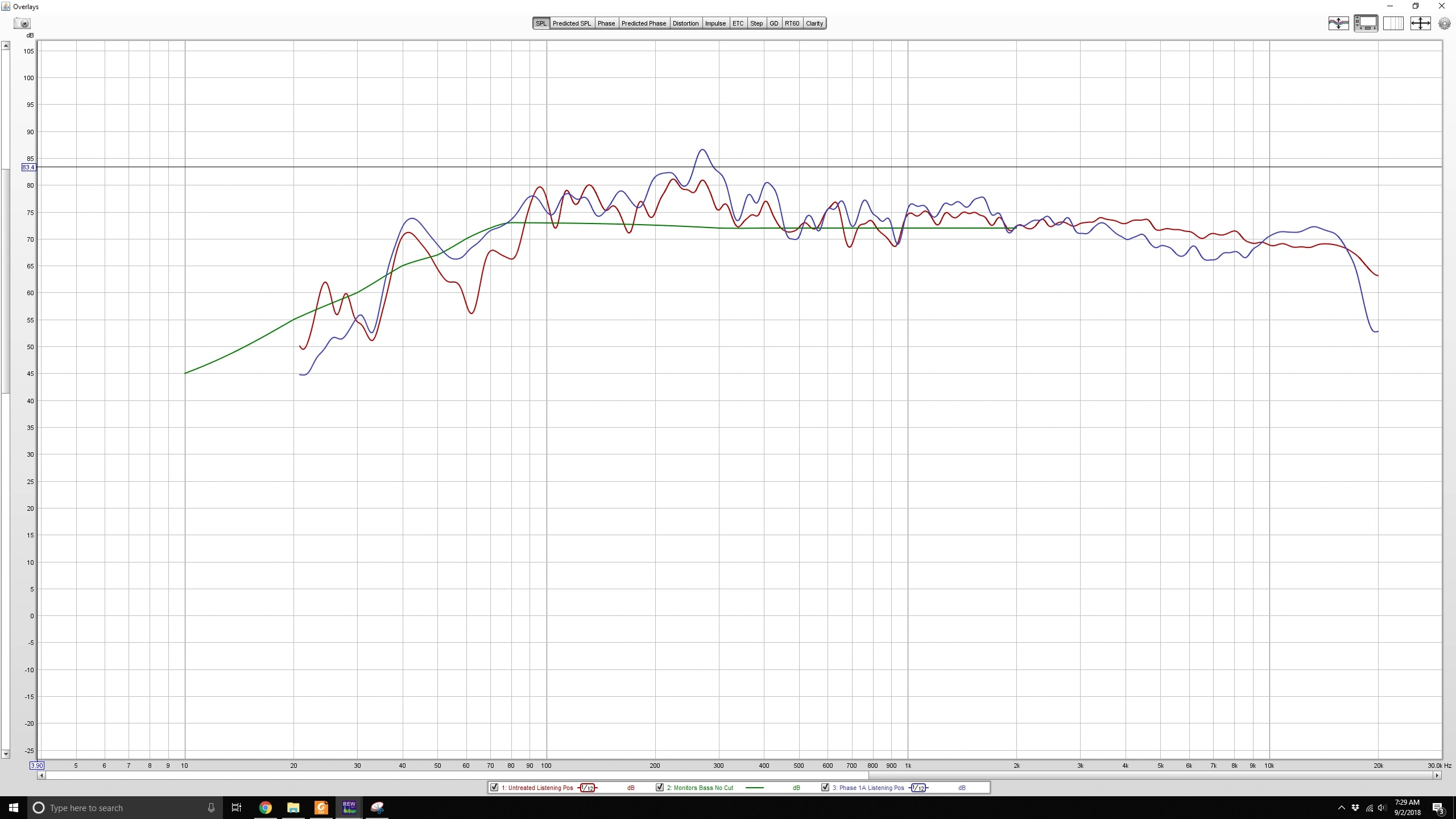Open Chrome from the taskbar
Viewport: 1456px width, 819px height.
(265, 807)
